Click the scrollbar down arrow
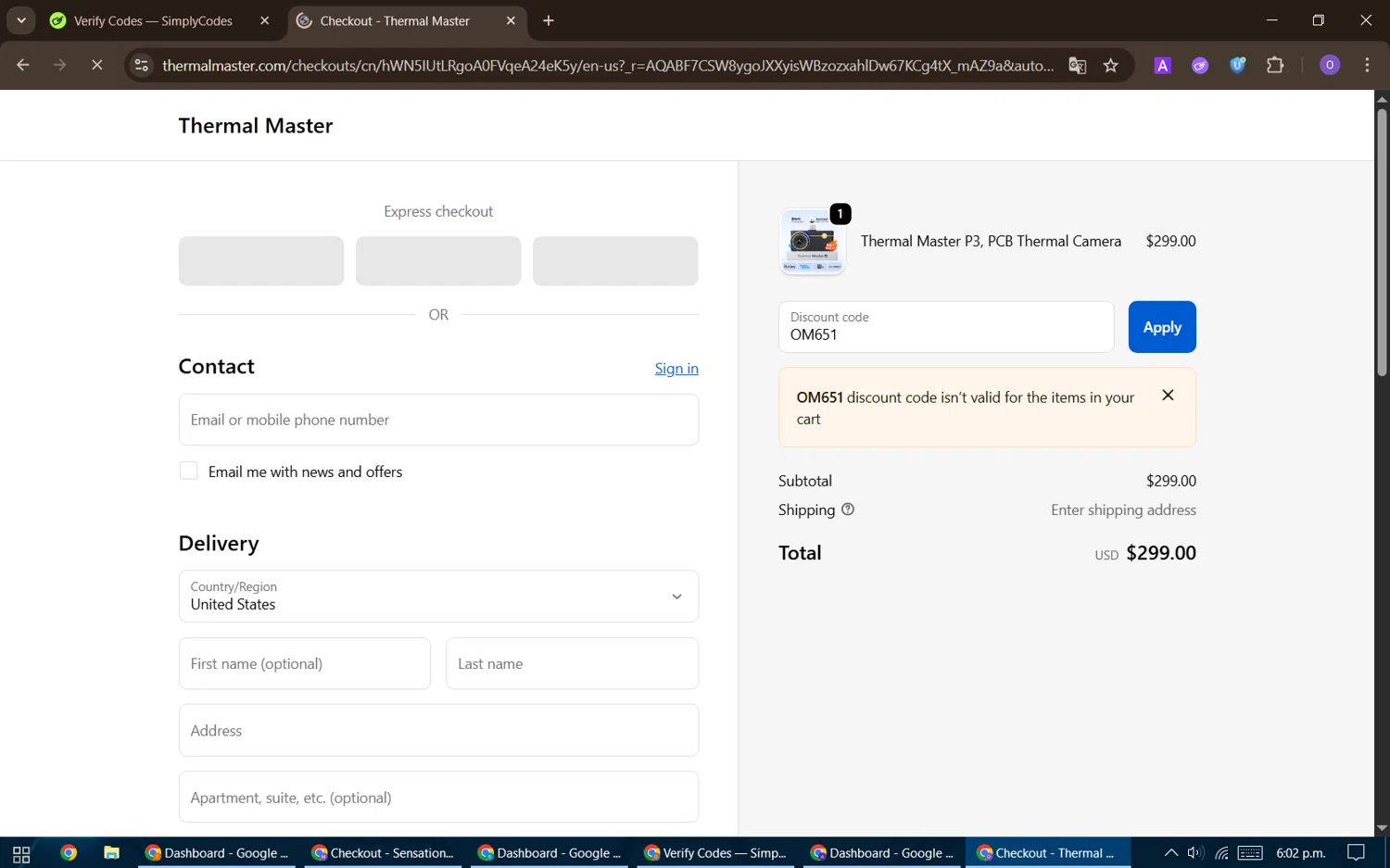This screenshot has width=1390, height=868. click(1382, 828)
